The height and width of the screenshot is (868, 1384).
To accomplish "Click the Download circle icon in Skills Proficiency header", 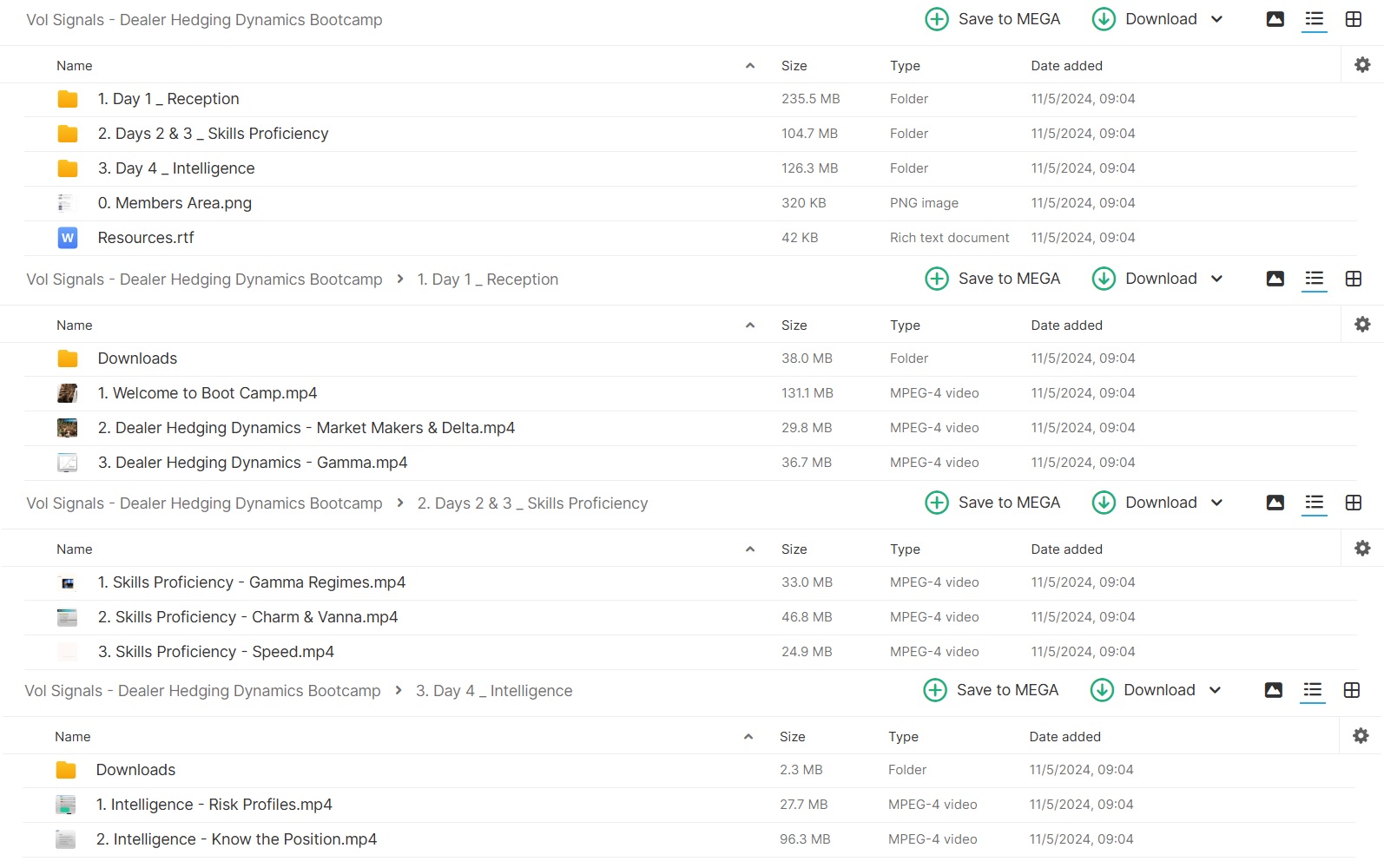I will (x=1104, y=503).
